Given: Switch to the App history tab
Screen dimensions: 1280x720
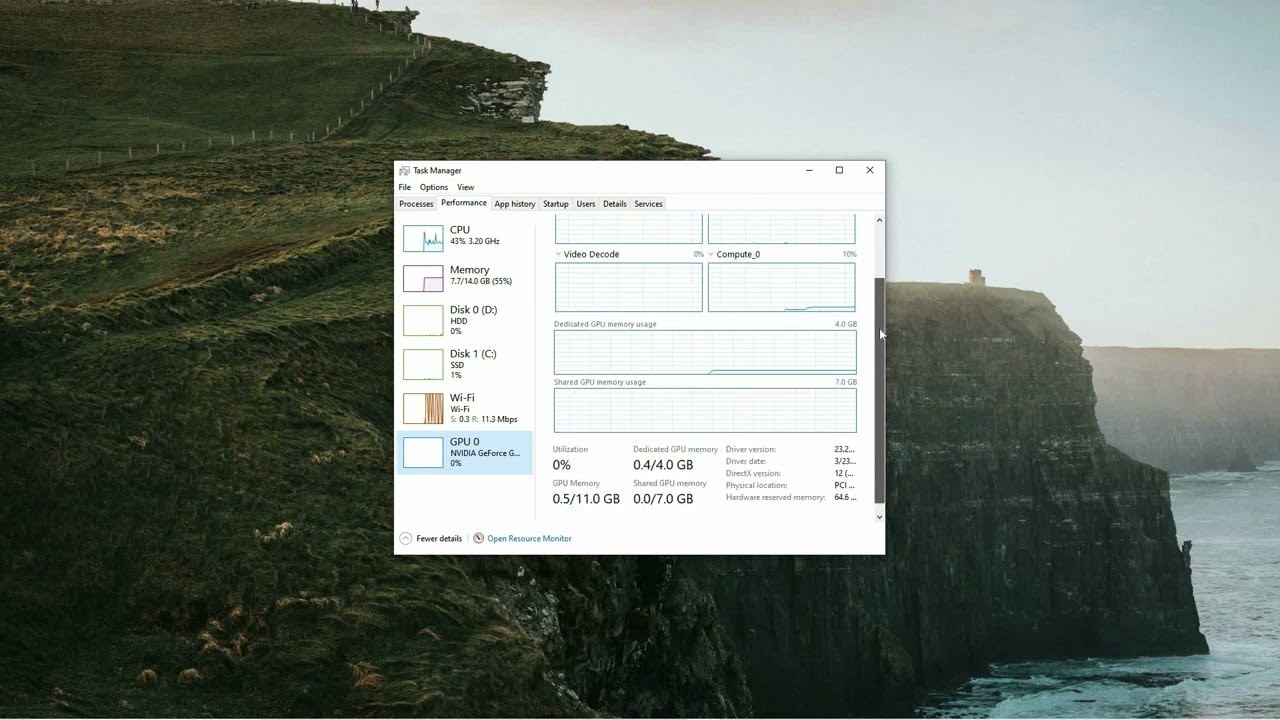Looking at the screenshot, I should coord(515,204).
